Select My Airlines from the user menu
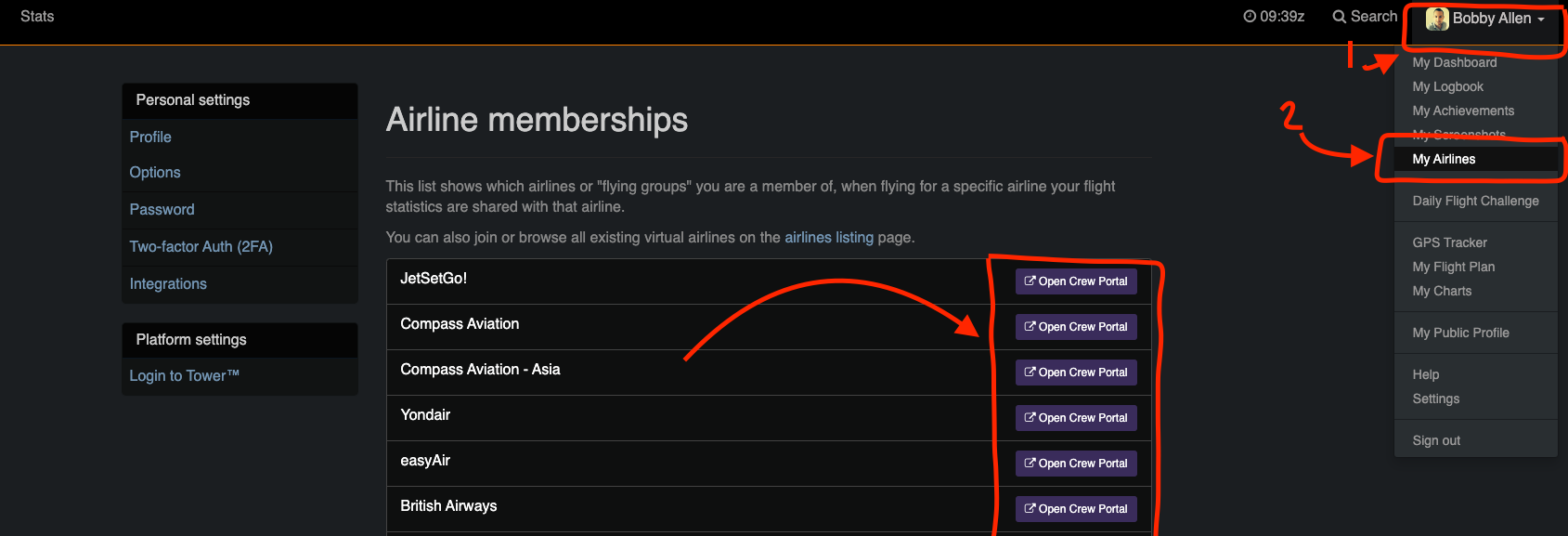 [x=1443, y=159]
